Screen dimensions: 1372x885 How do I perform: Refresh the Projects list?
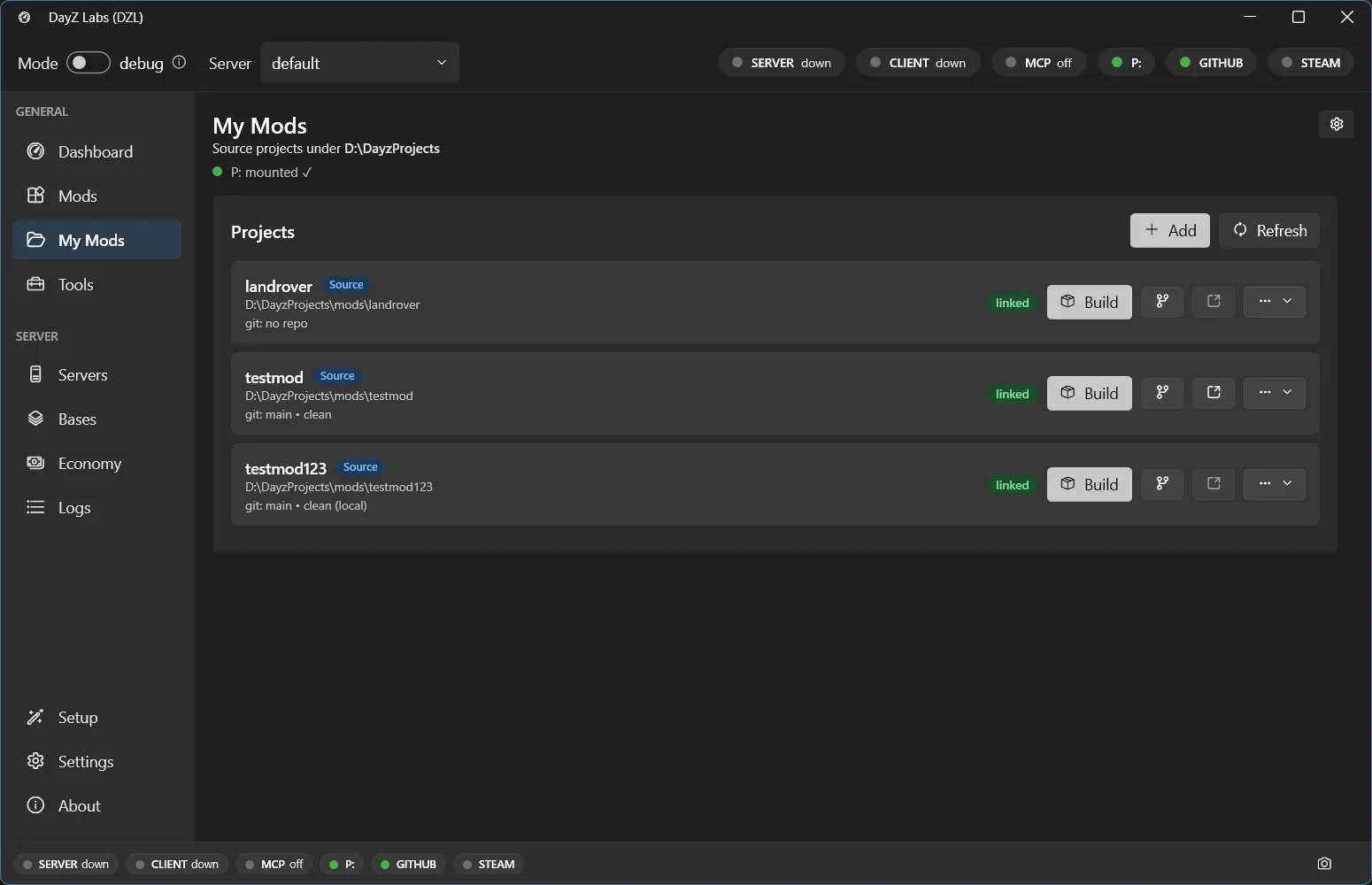[1269, 230]
